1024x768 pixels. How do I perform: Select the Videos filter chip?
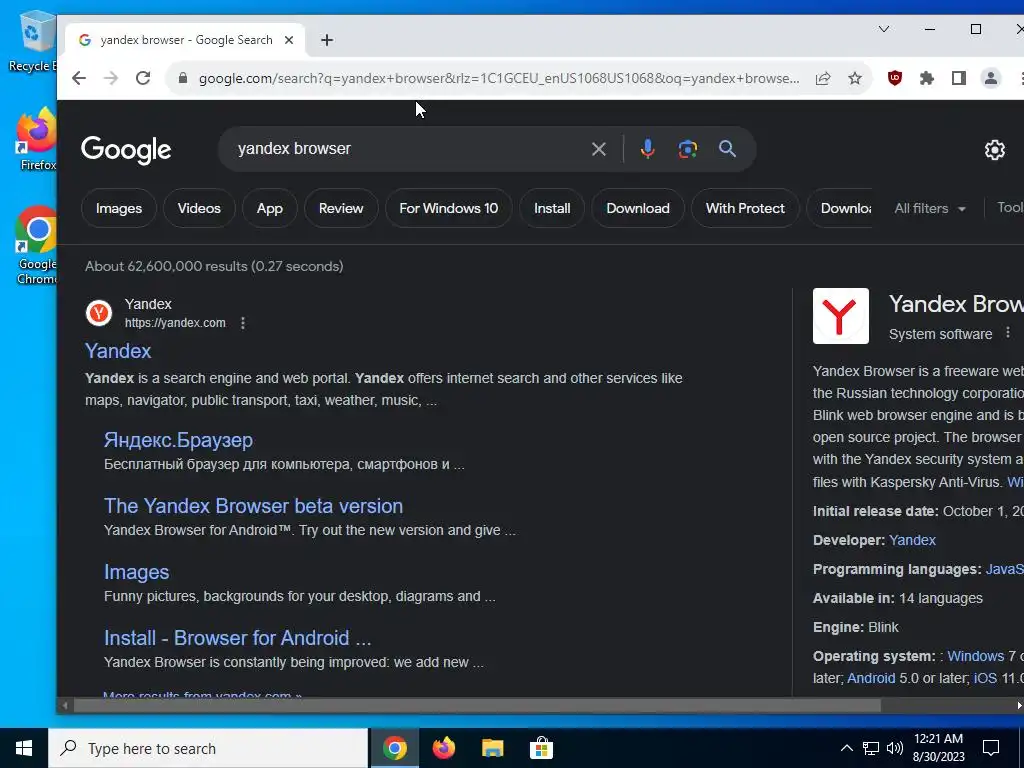[199, 208]
